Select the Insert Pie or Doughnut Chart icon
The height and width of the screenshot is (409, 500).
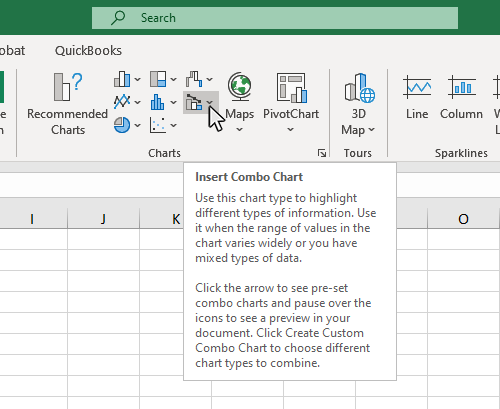point(122,125)
